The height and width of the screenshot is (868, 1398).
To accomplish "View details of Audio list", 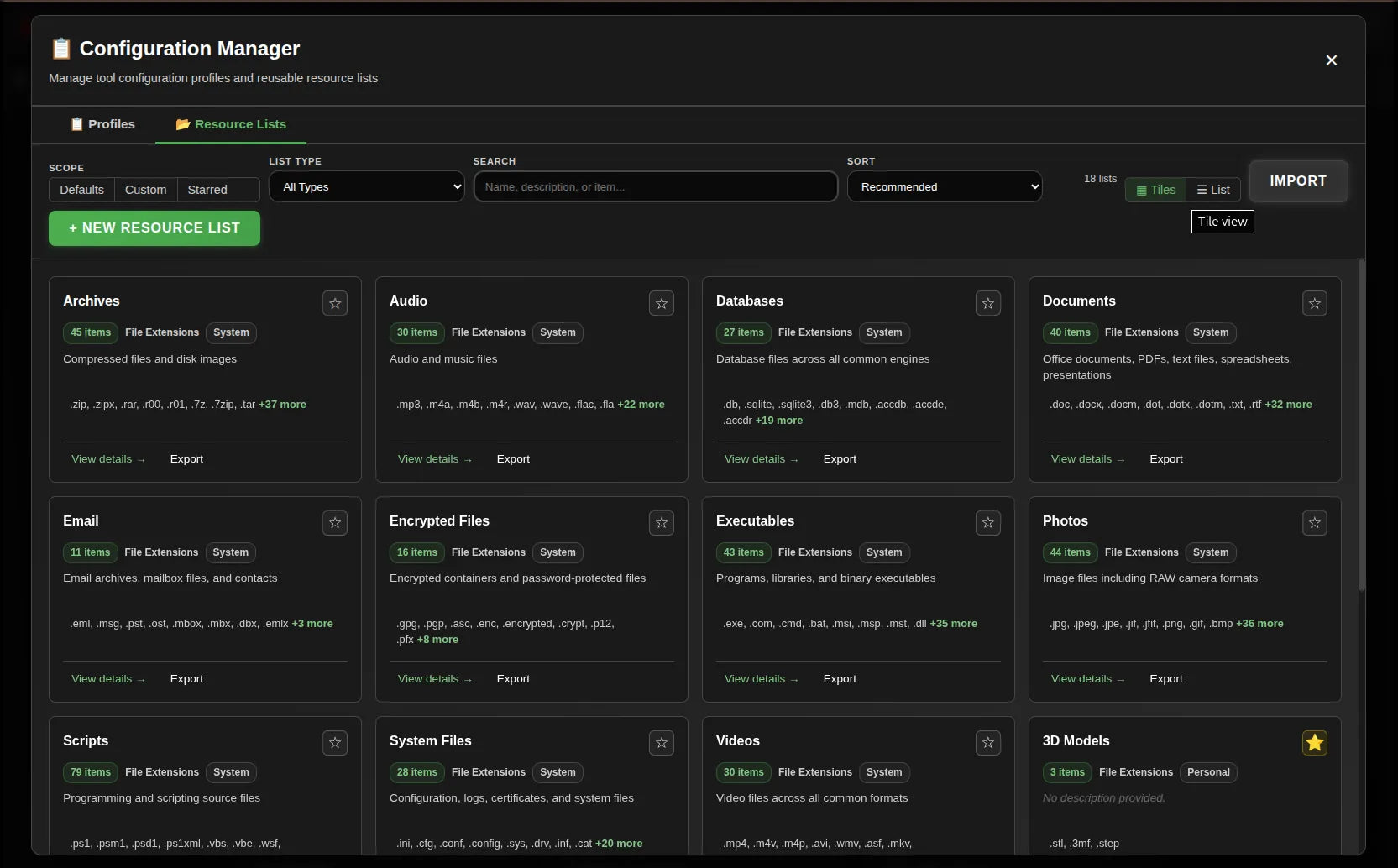I will 435,459.
